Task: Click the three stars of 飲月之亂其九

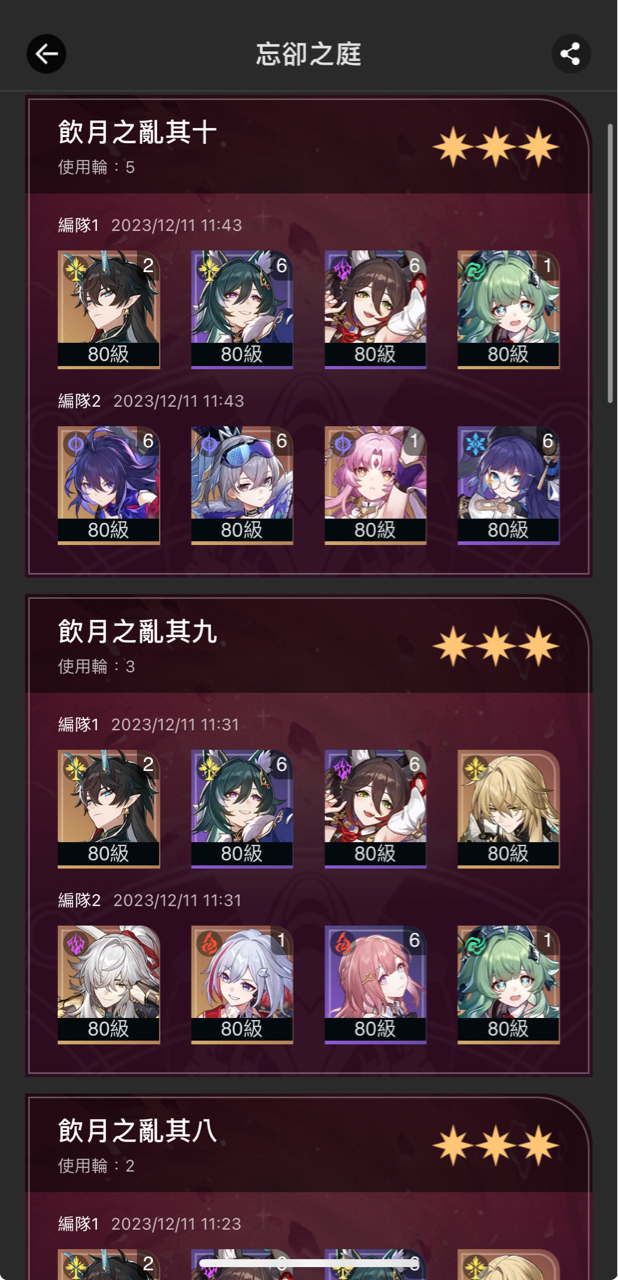Action: pos(496,646)
